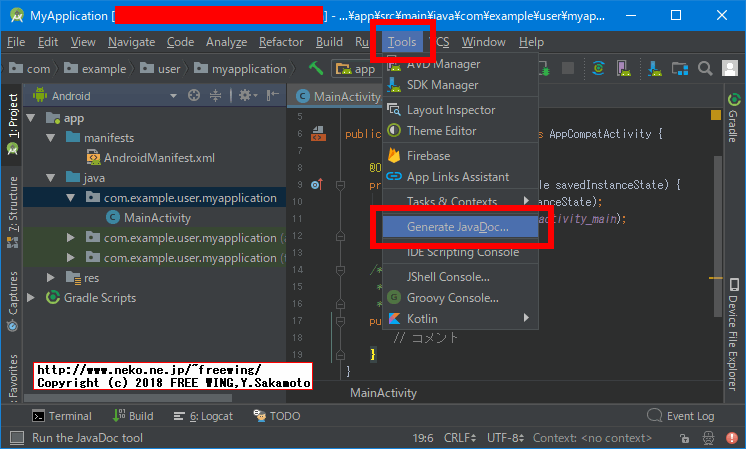746x449 pixels.
Task: Open the app run configuration dropdown
Action: (x=356, y=69)
